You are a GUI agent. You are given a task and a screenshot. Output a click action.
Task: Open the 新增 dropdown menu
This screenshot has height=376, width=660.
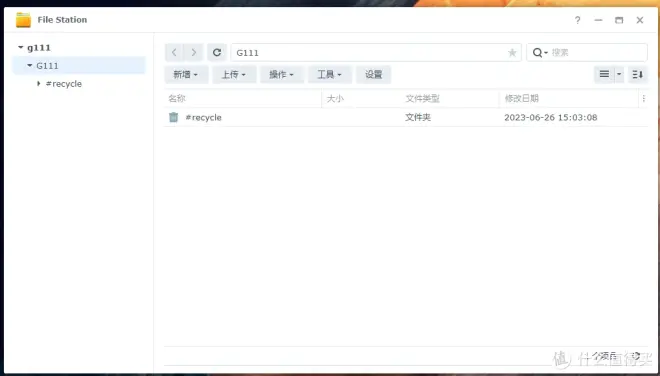pos(186,75)
